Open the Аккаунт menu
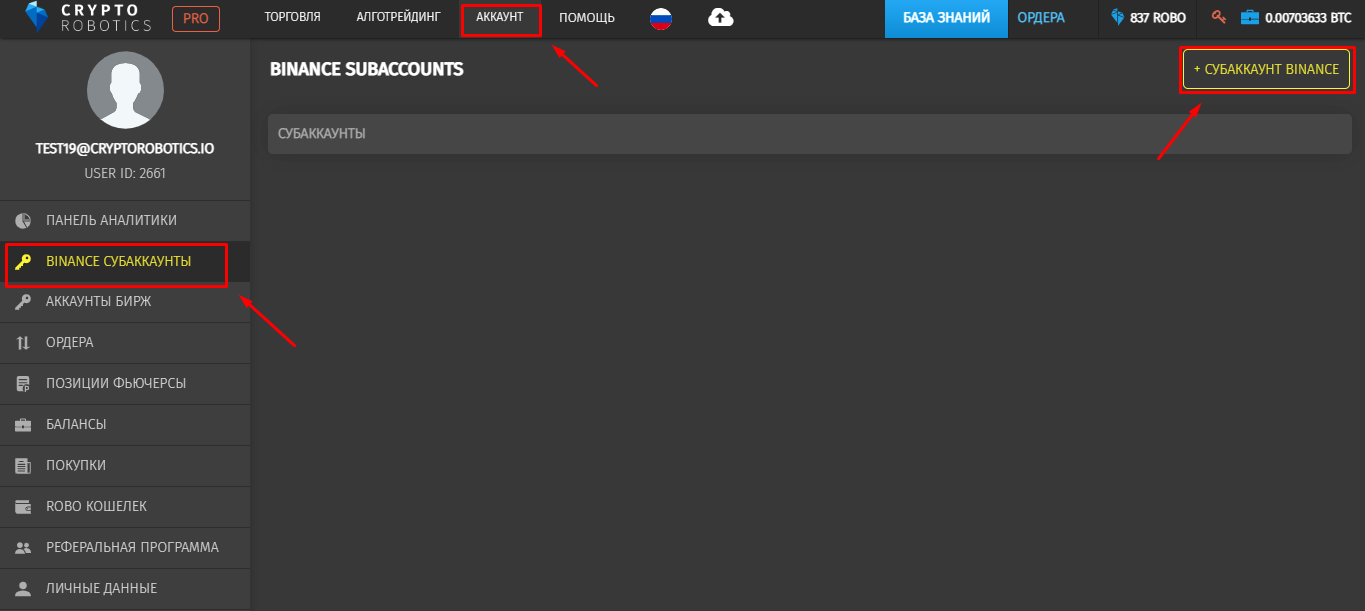 500,17
